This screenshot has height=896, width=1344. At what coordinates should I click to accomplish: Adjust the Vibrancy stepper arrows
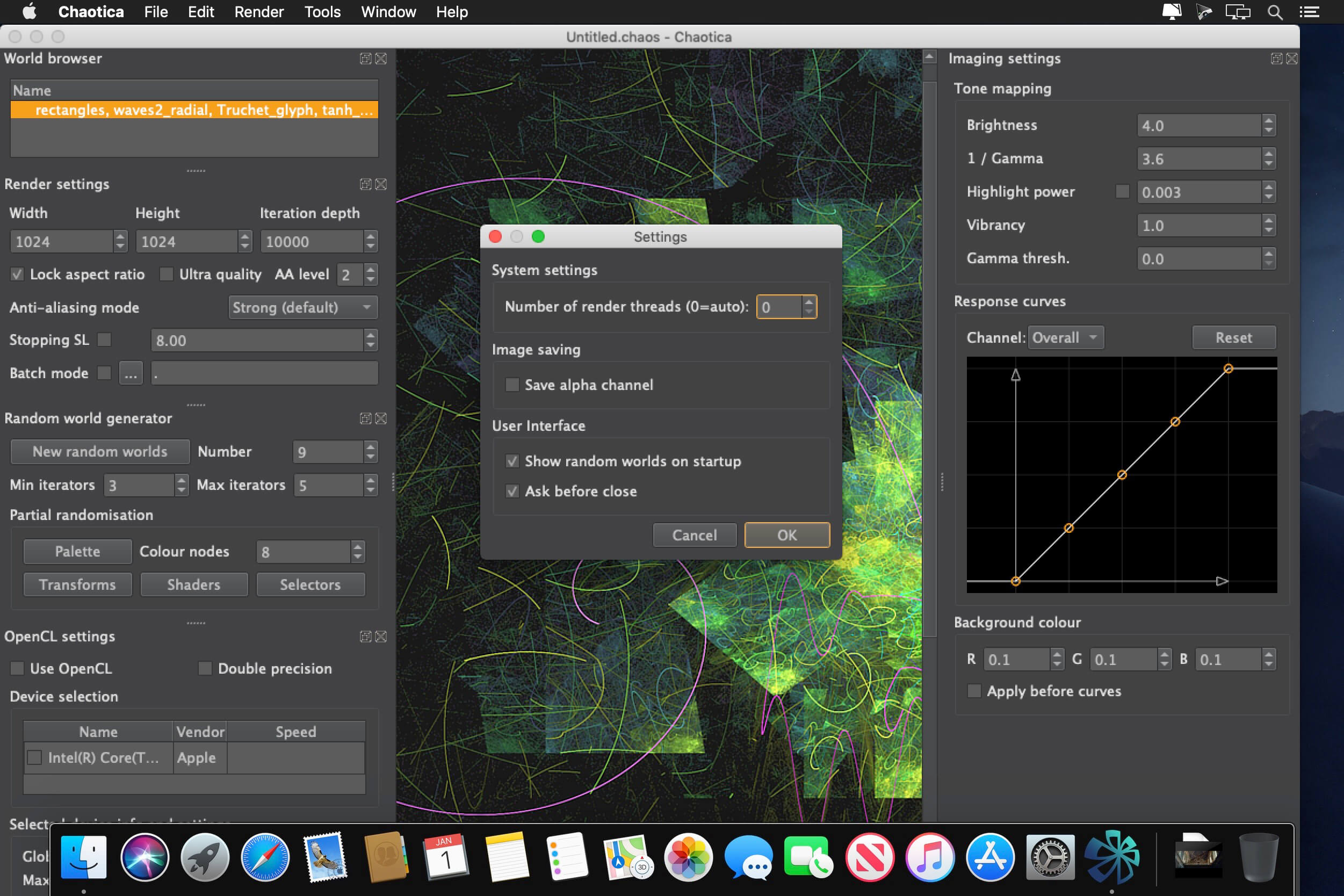click(x=1269, y=225)
